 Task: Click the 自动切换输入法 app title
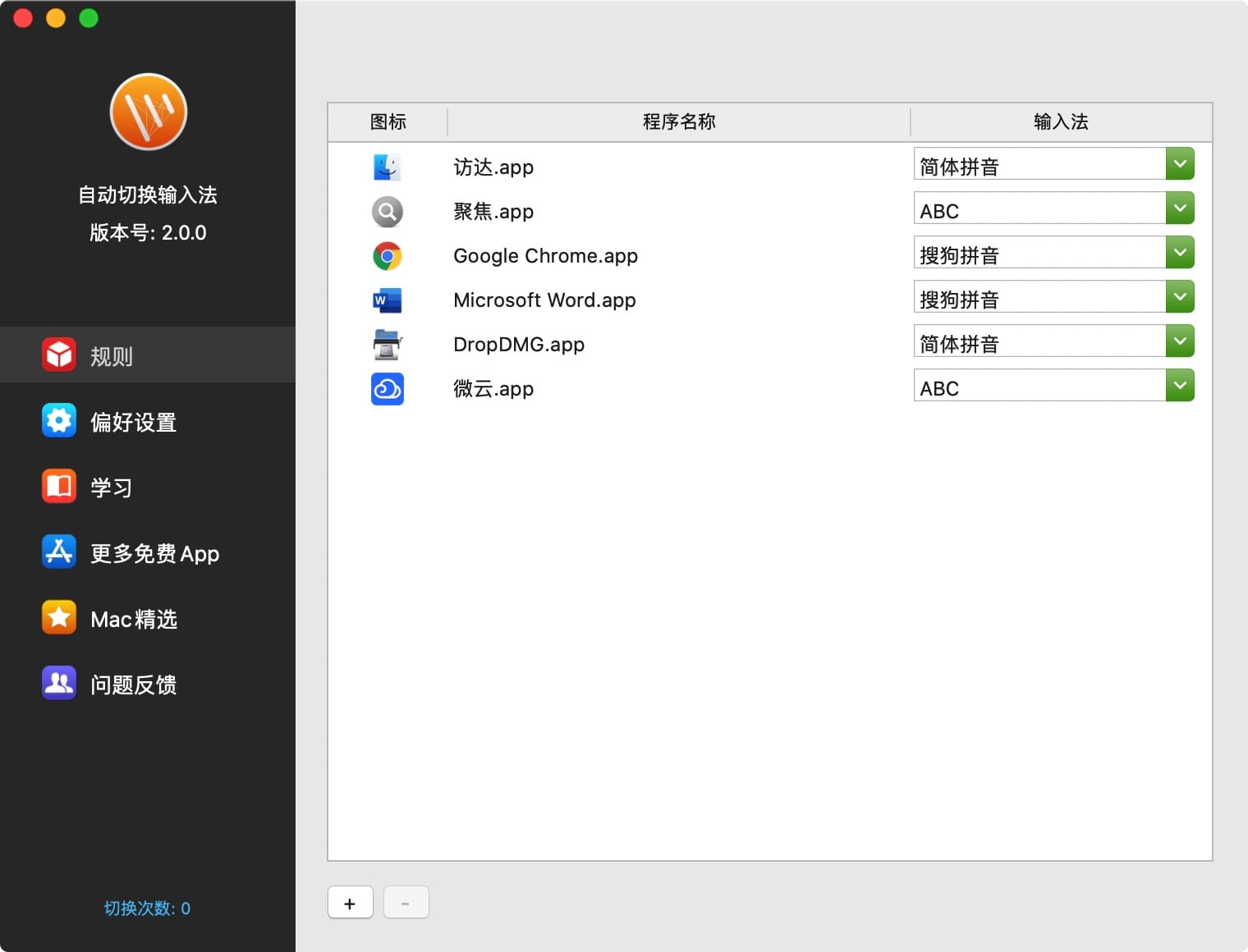pos(148,195)
